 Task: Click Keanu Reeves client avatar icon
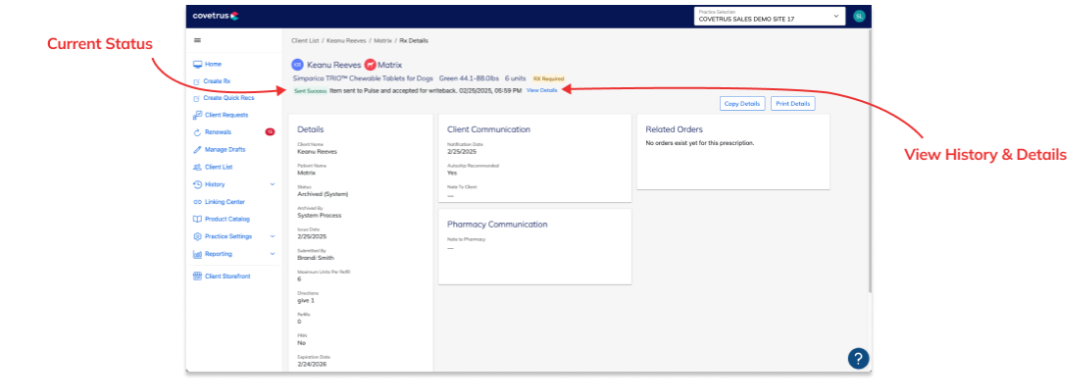pos(298,65)
